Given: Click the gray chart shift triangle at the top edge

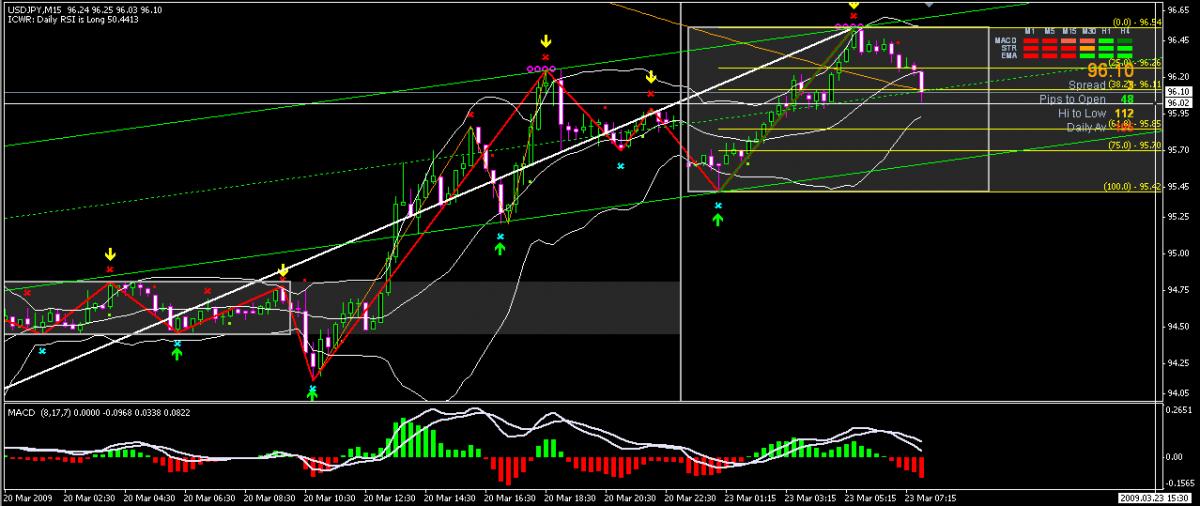Looking at the screenshot, I should 929,4.
